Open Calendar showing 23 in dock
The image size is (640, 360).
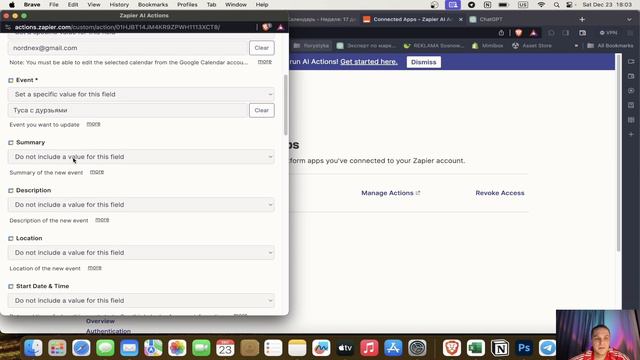[225, 348]
